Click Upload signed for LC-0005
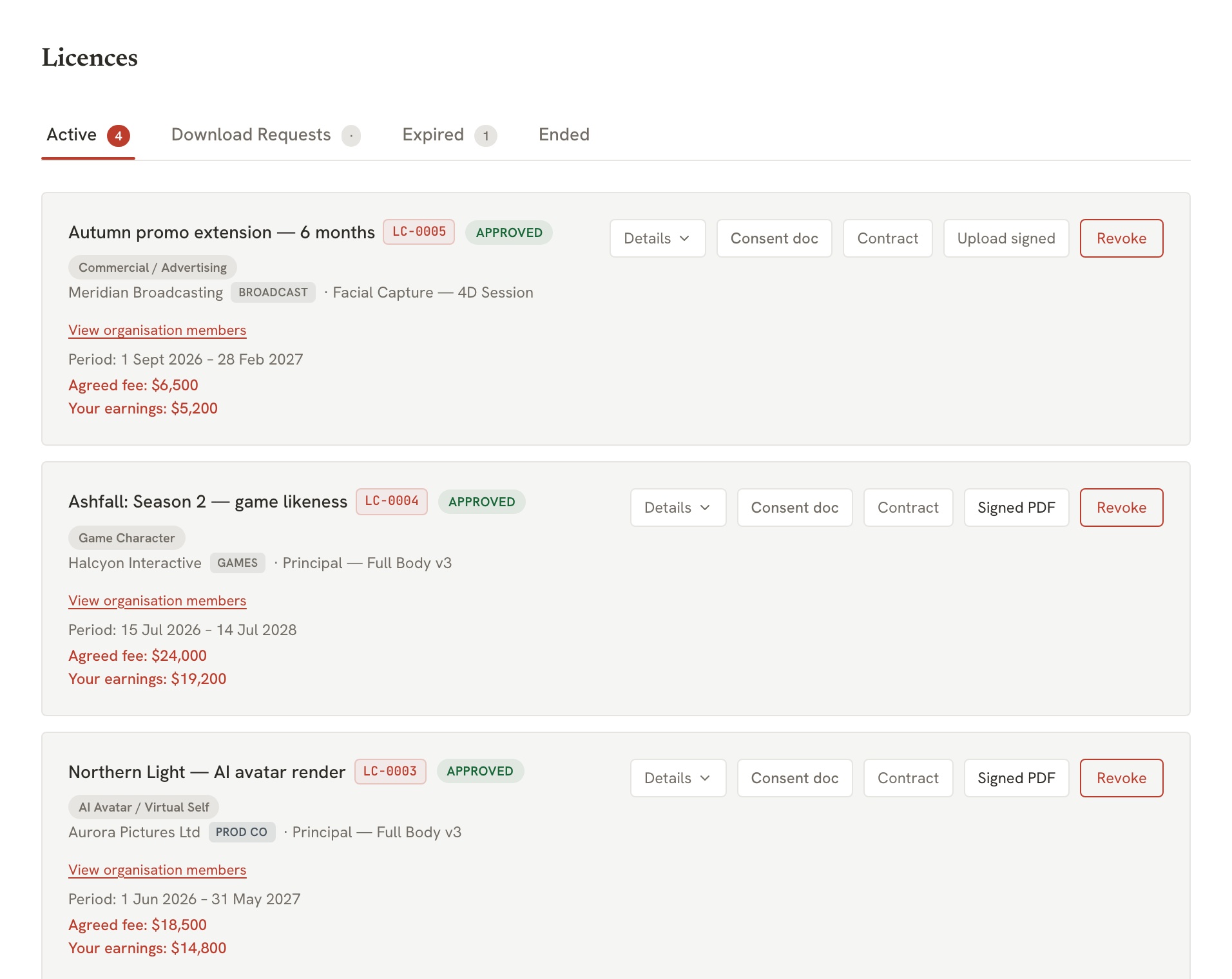 (x=1006, y=238)
